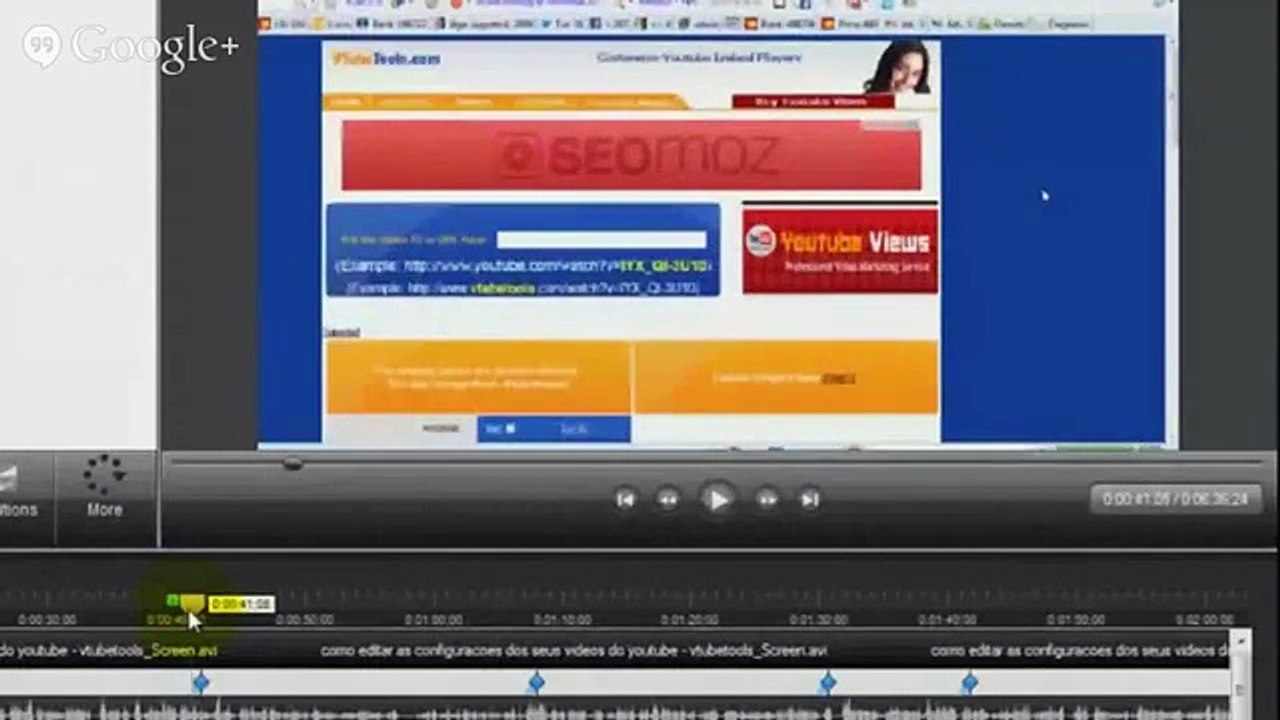Image resolution: width=1280 pixels, height=720 pixels.
Task: Step forward with the fast-forward button
Action: 767,499
